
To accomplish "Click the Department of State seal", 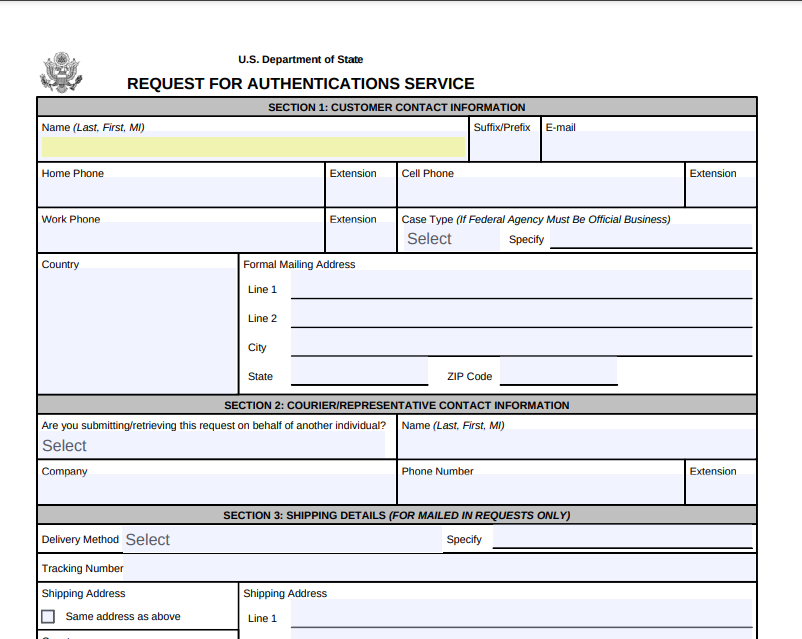I will click(62, 69).
